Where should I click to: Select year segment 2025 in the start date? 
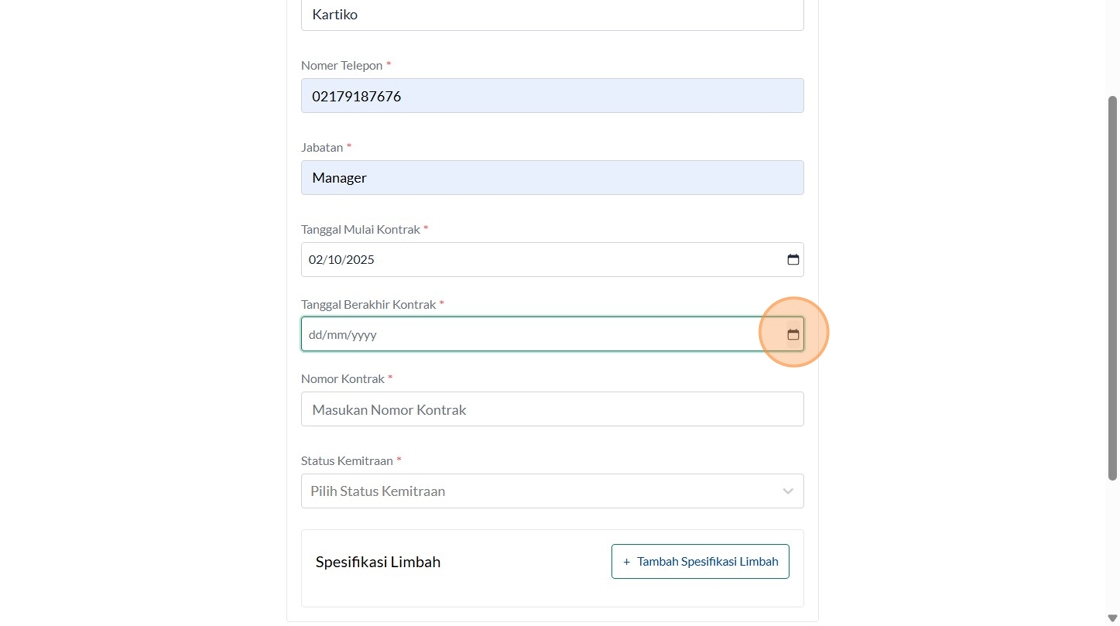(360, 260)
